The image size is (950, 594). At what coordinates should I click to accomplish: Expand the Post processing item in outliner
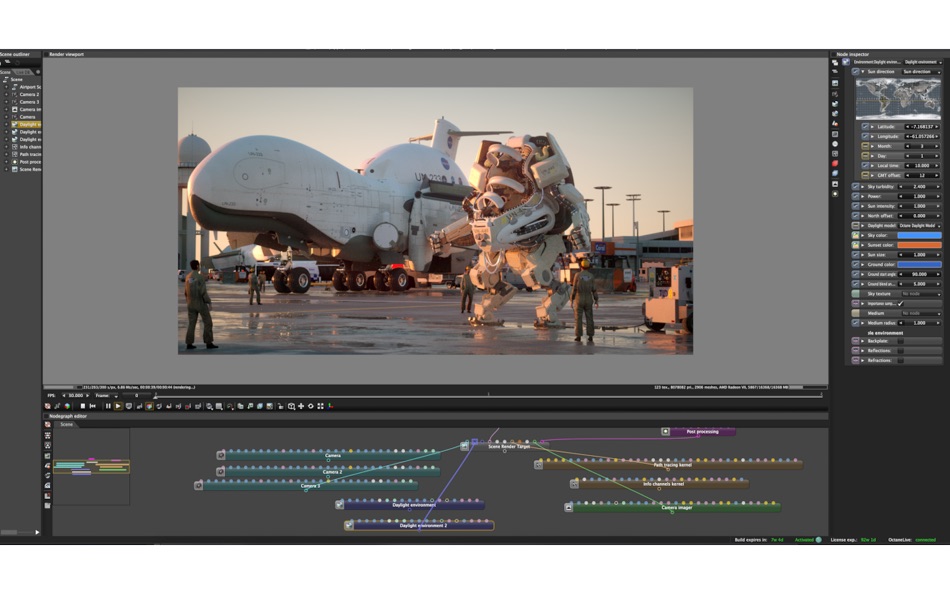(x=6, y=162)
